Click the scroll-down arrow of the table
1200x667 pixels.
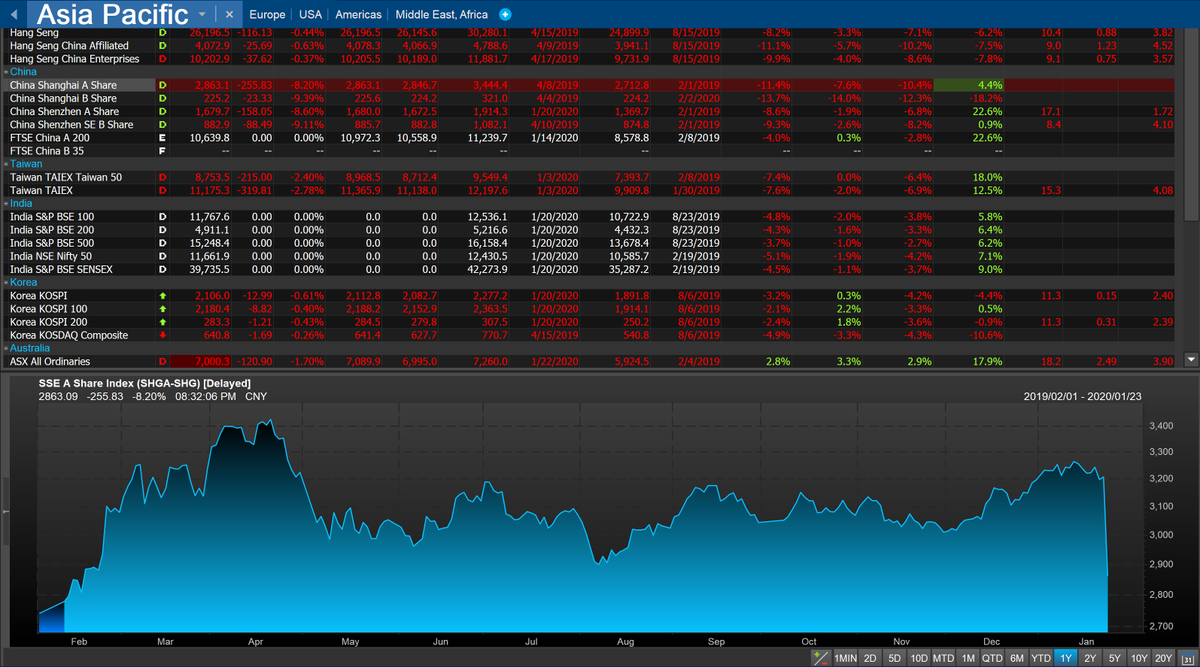tap(1191, 359)
